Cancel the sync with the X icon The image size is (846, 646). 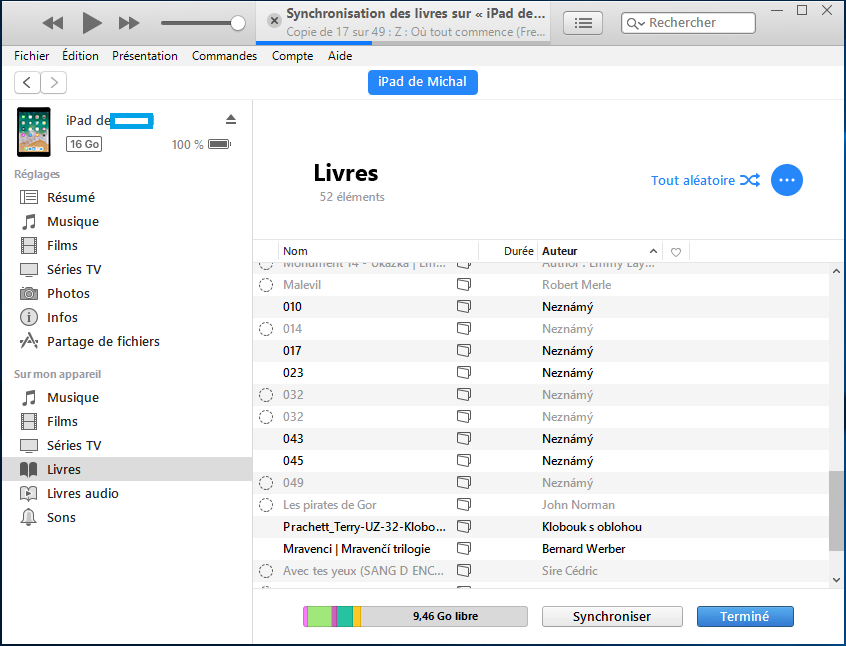274,21
